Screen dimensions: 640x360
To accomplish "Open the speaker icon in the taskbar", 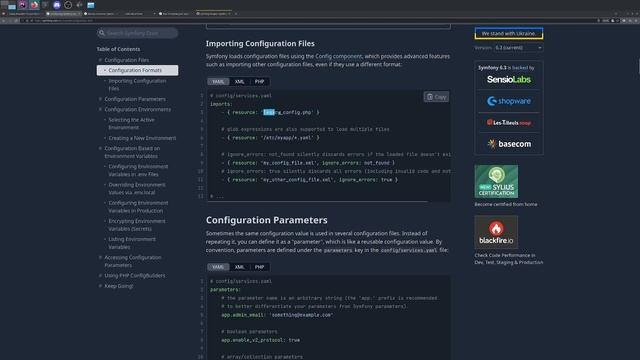I will 79,5.
